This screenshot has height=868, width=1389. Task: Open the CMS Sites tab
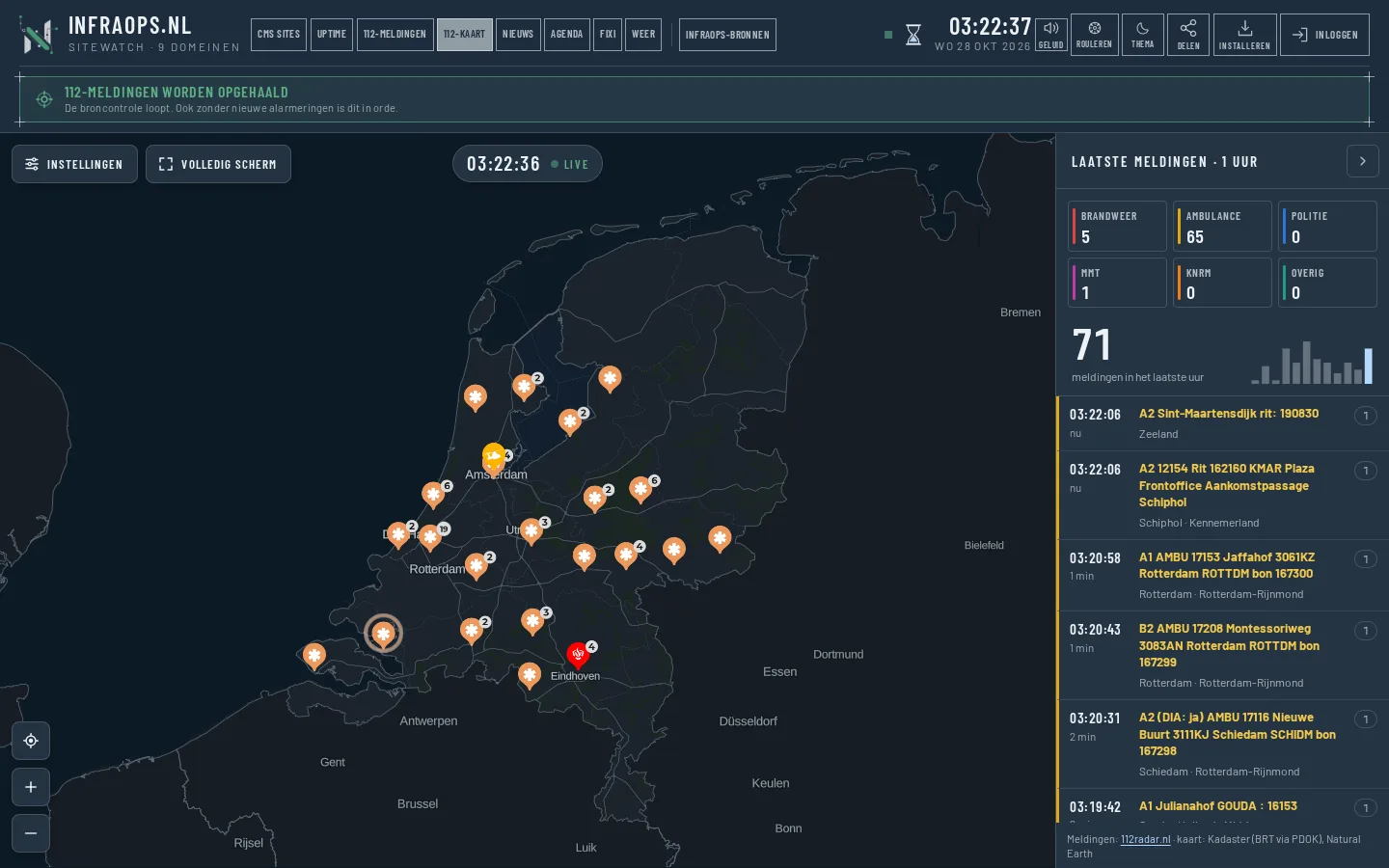point(279,35)
